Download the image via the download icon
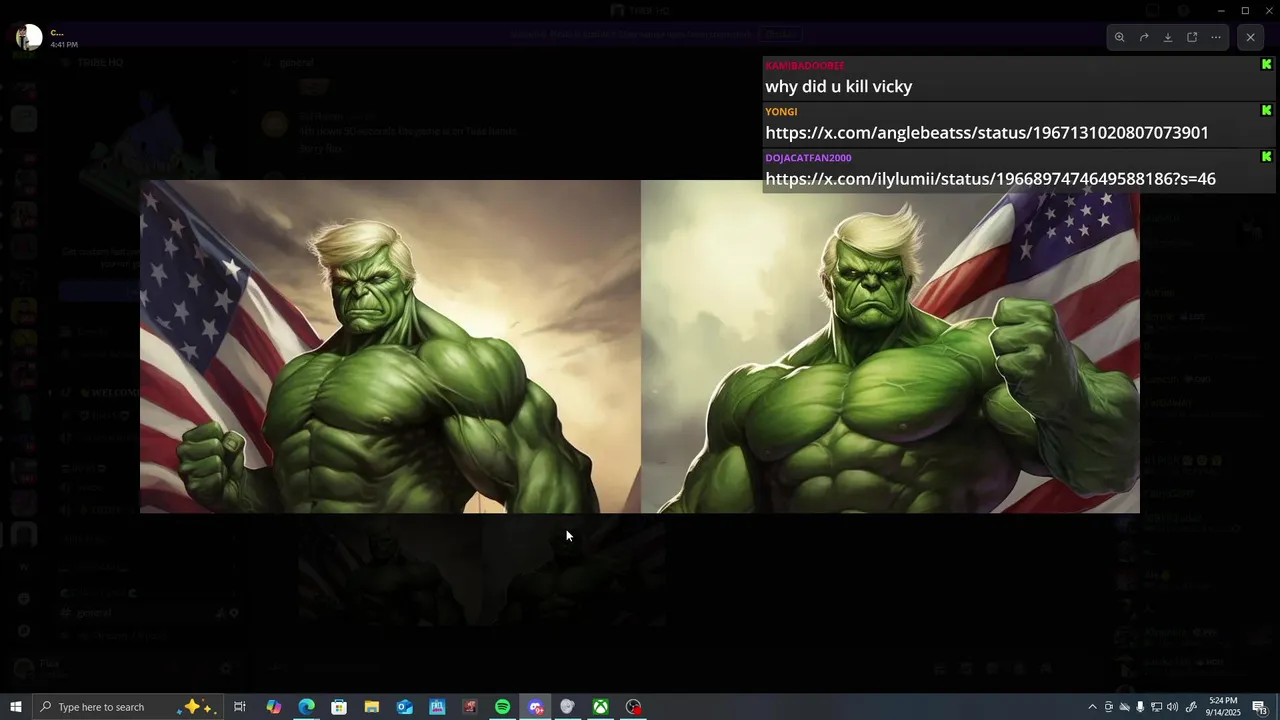1280x720 pixels. (x=1168, y=37)
